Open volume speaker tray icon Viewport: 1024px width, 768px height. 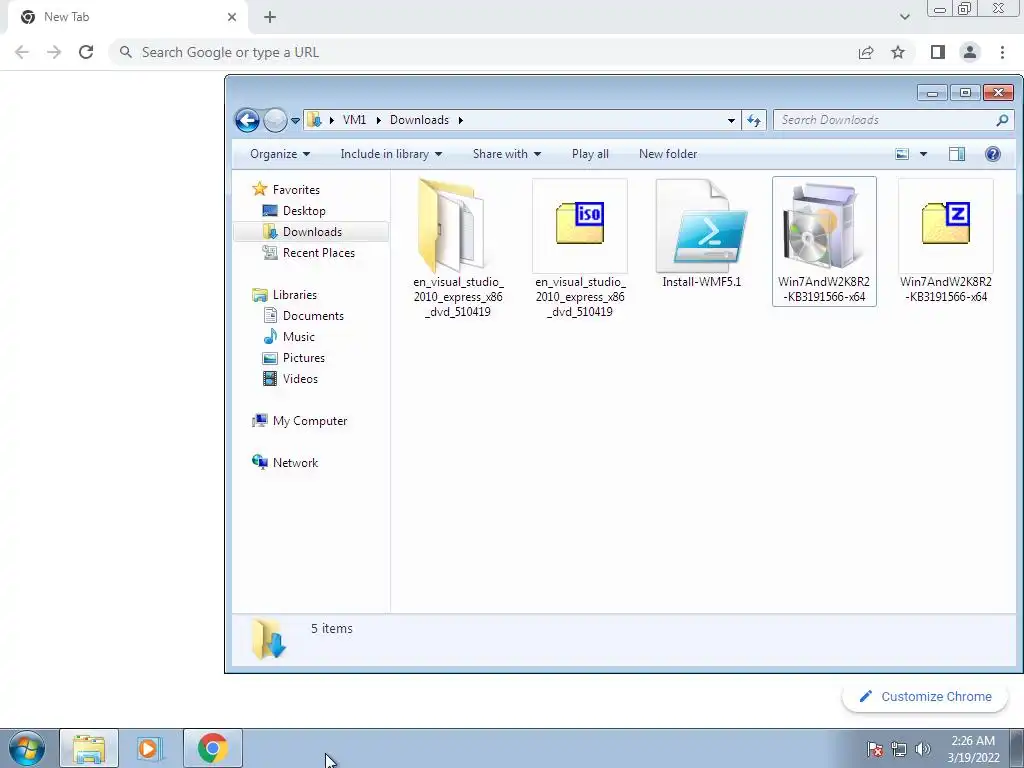point(923,749)
